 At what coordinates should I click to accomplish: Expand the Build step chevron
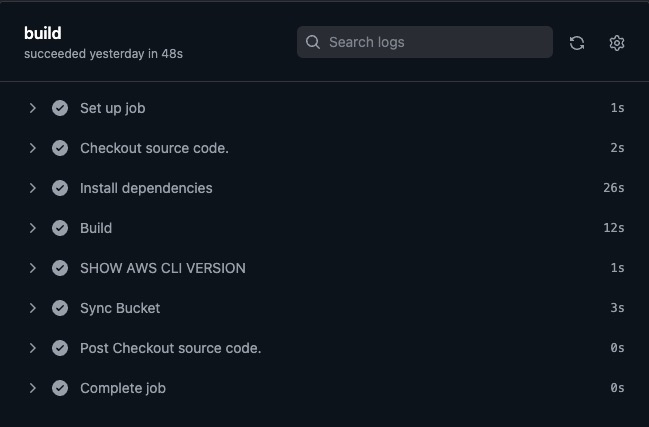tap(33, 228)
